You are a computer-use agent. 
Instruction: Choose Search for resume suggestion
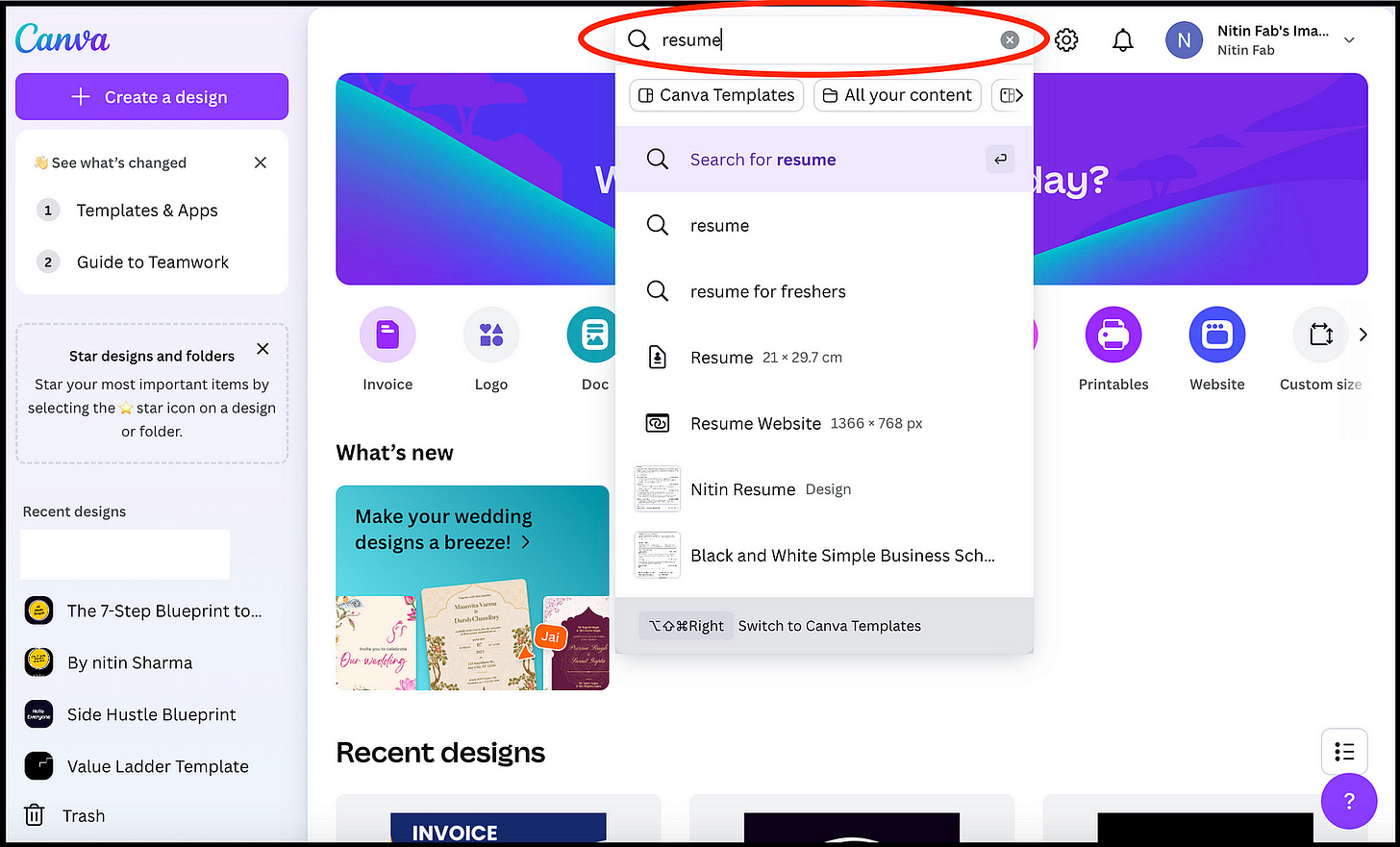824,160
